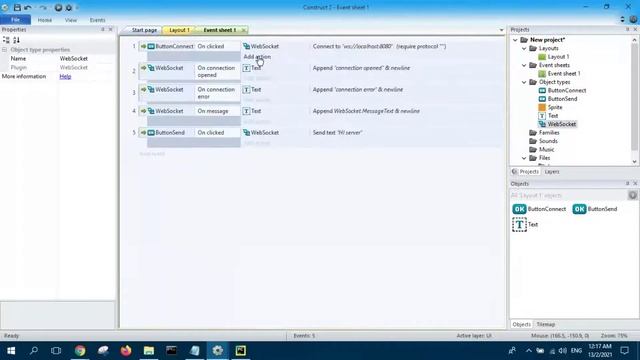Click WebSocket action icon in event 5
This screenshot has height=360, width=640.
(x=247, y=133)
